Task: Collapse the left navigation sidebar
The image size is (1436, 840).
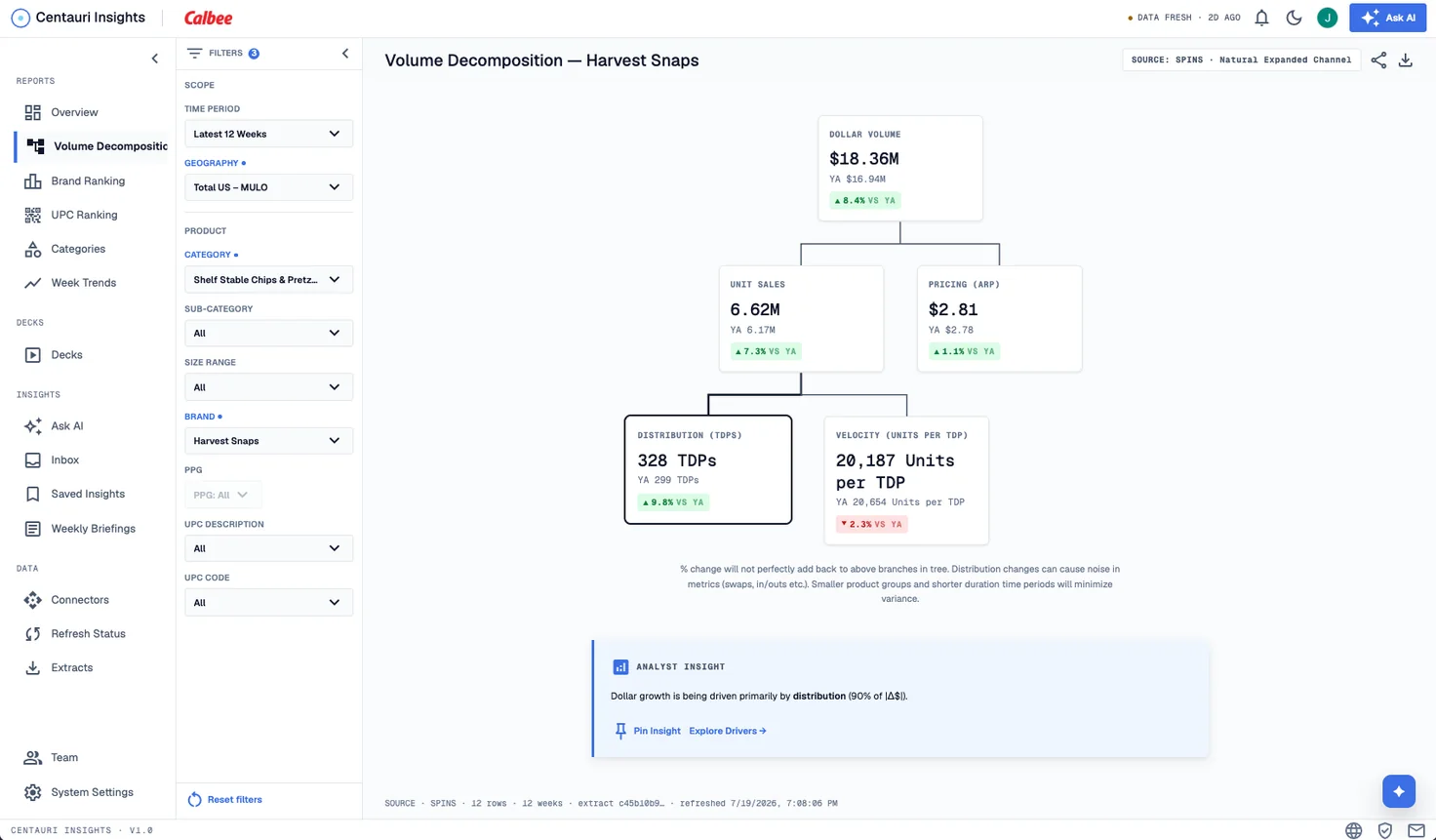Action: point(155,59)
